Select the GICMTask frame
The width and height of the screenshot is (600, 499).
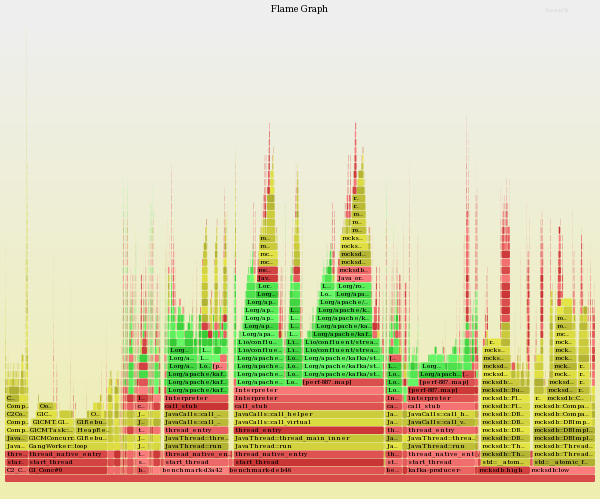(50, 430)
